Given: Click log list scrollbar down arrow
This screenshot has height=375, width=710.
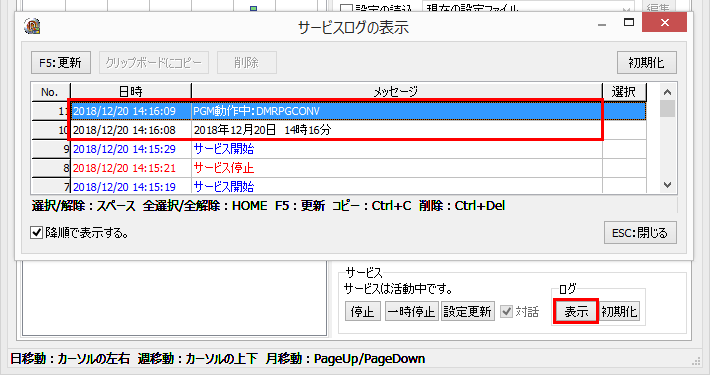Looking at the screenshot, I should (667, 185).
